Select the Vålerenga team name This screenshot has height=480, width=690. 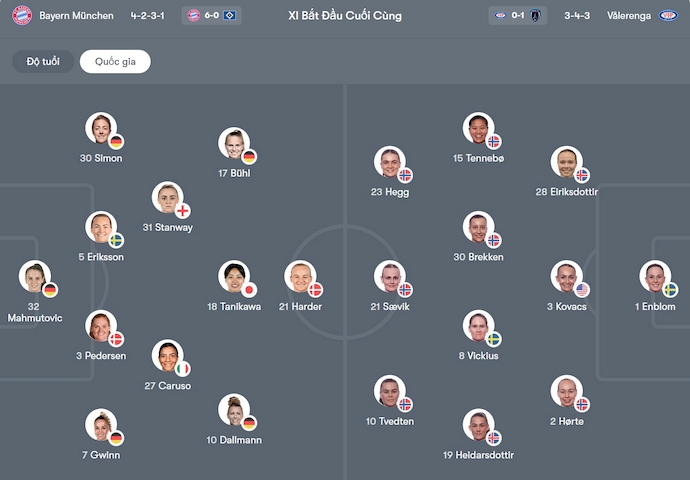click(622, 16)
